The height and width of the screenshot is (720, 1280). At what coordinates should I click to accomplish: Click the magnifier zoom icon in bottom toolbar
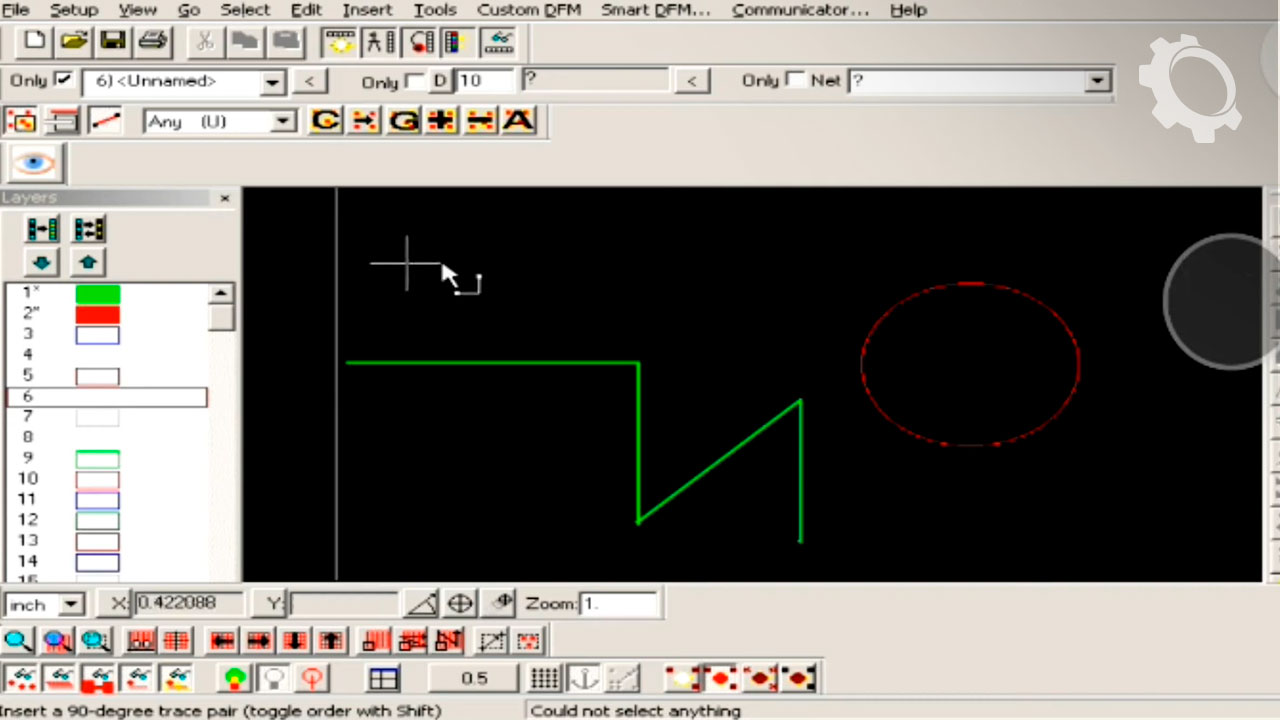click(18, 640)
